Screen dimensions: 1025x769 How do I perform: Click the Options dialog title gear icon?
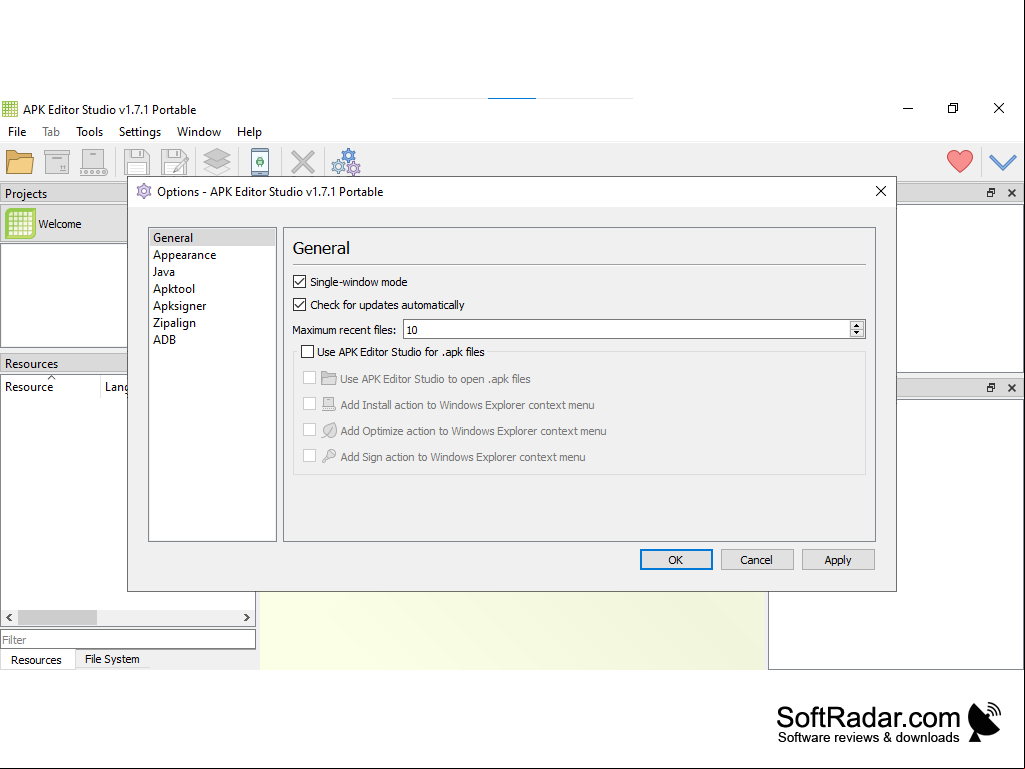click(x=144, y=192)
